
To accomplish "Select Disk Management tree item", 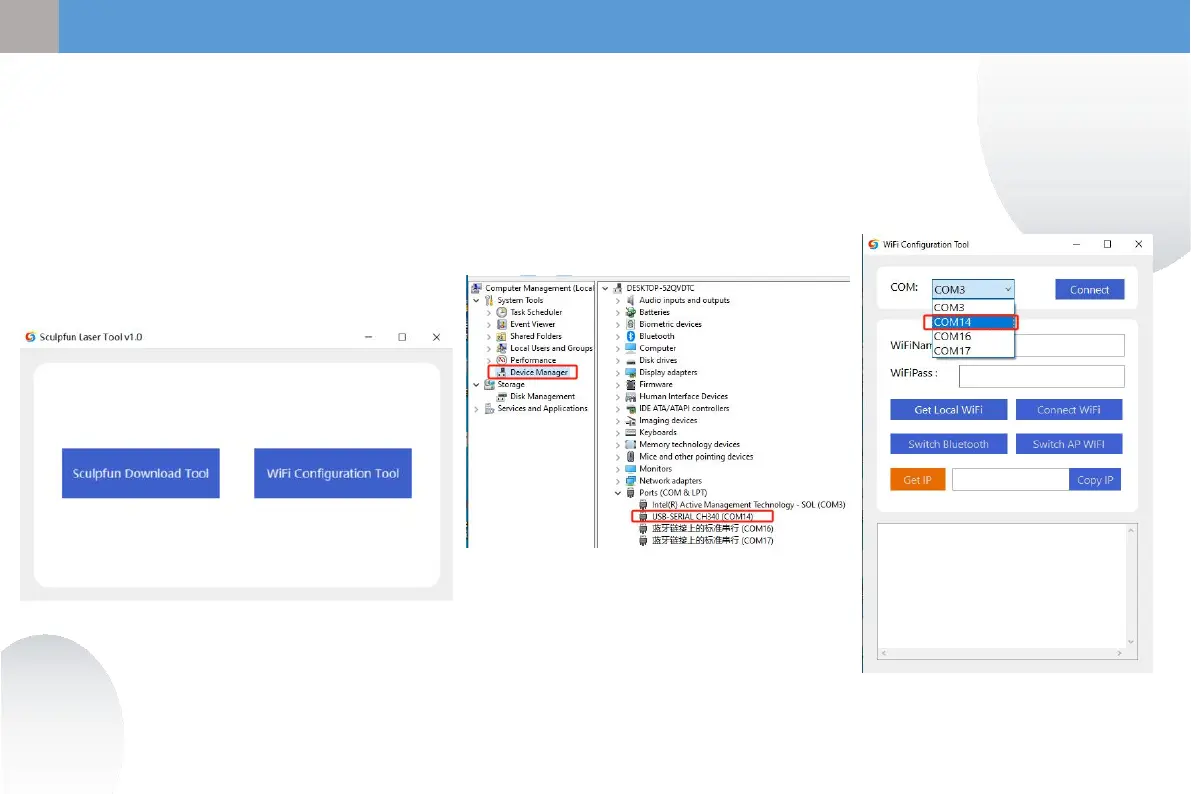I will click(542, 397).
